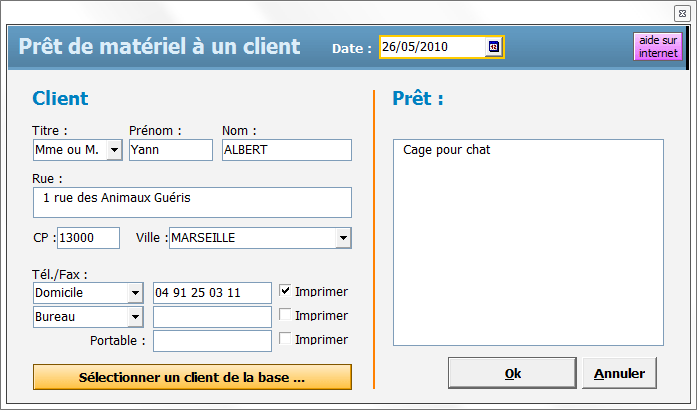Click the Prénom field containing Yann

tap(171, 150)
